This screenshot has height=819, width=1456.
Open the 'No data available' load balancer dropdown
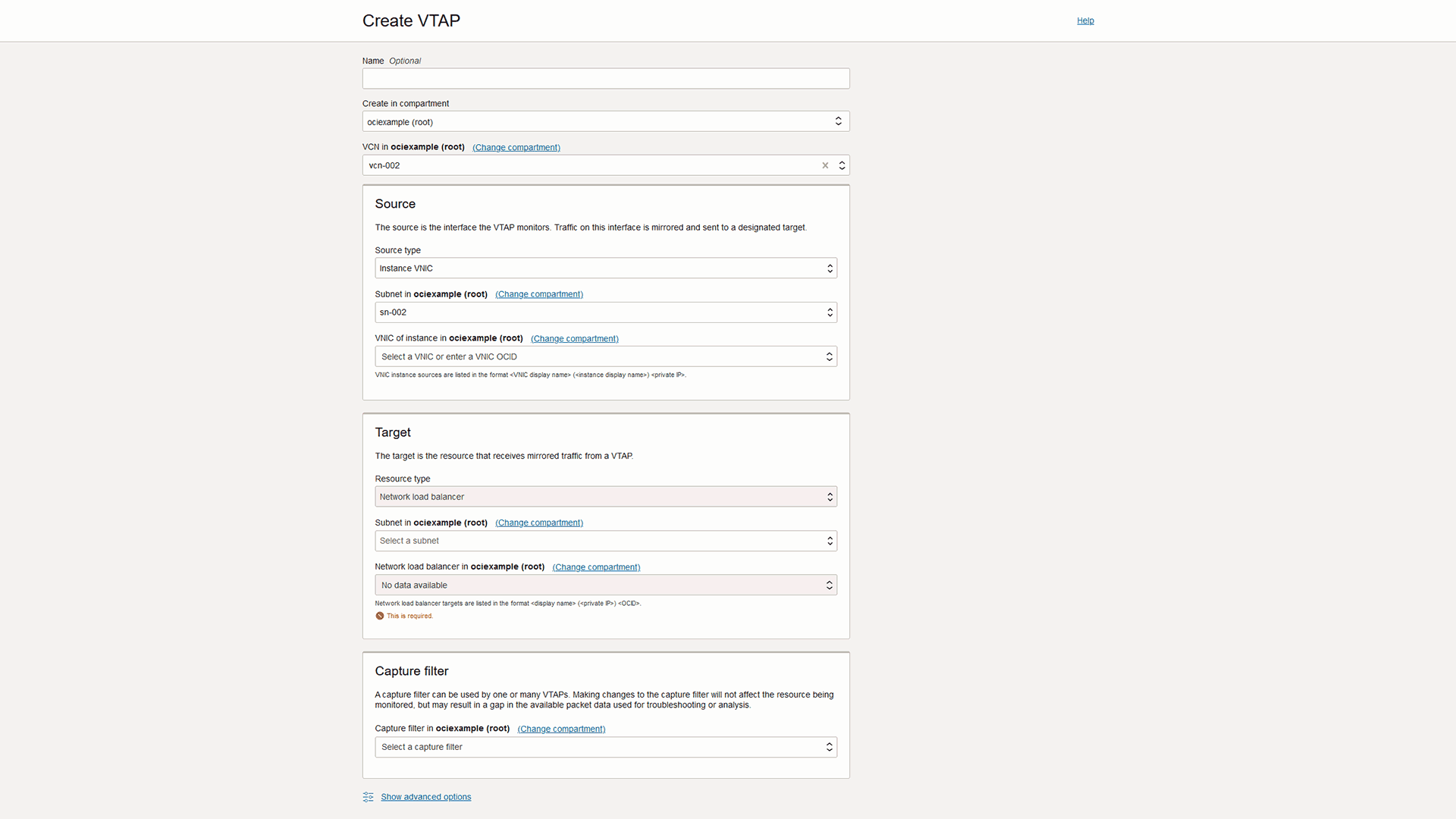(x=605, y=585)
